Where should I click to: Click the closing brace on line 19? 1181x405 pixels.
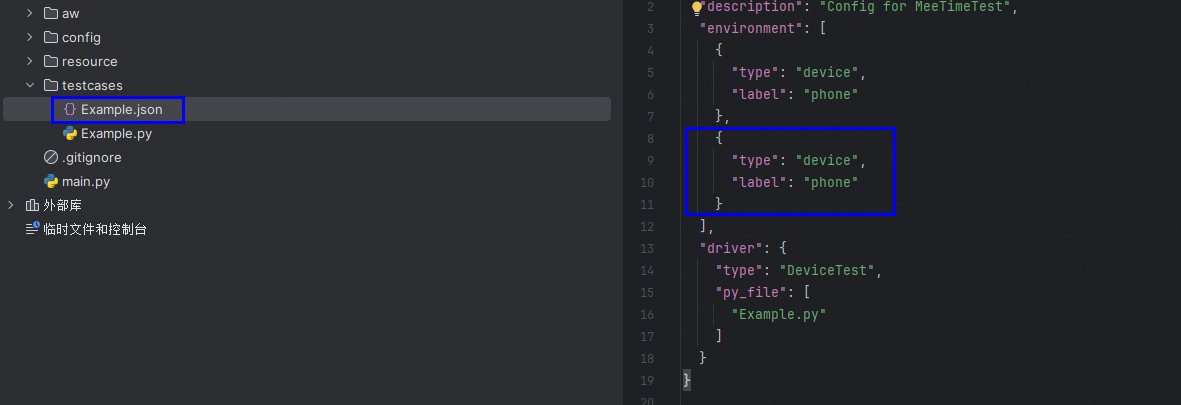coord(687,379)
